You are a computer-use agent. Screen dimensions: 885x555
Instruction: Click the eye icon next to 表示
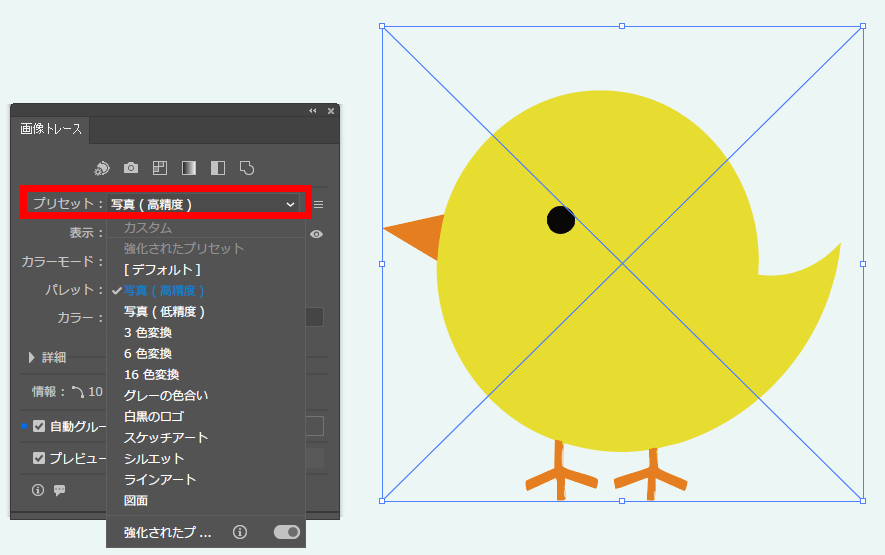click(x=317, y=233)
